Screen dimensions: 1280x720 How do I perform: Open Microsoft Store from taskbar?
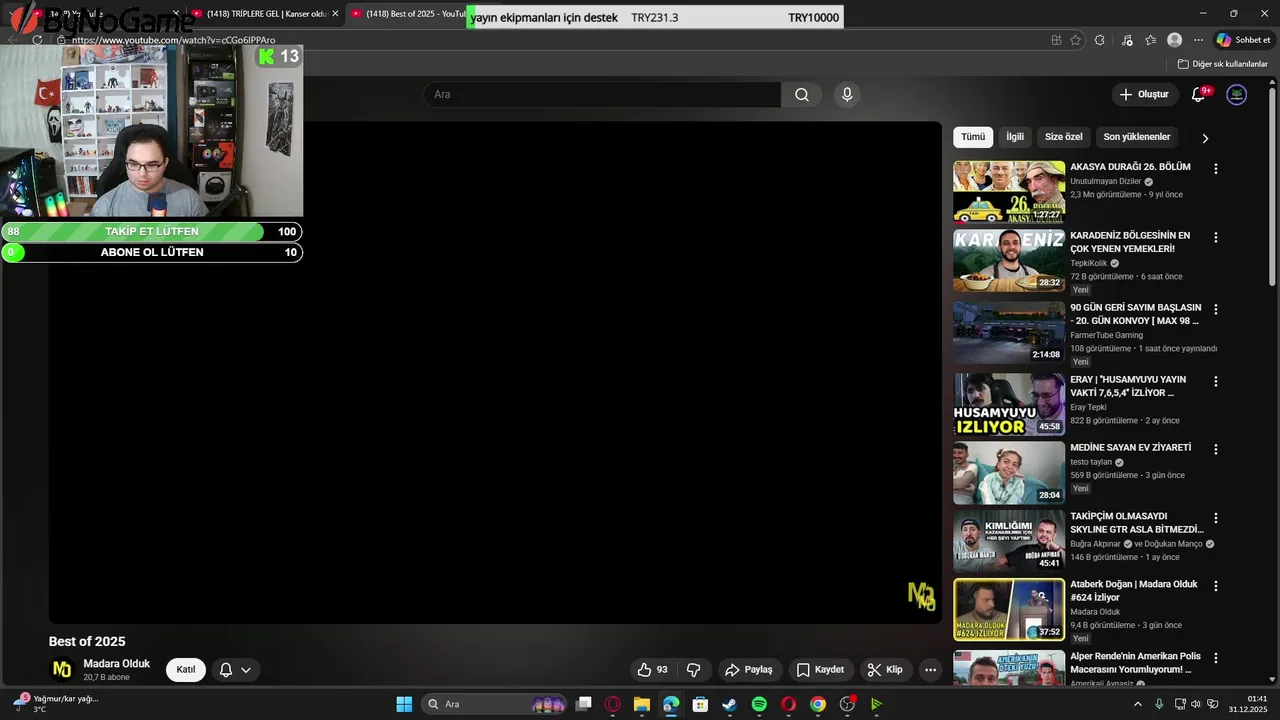point(700,704)
